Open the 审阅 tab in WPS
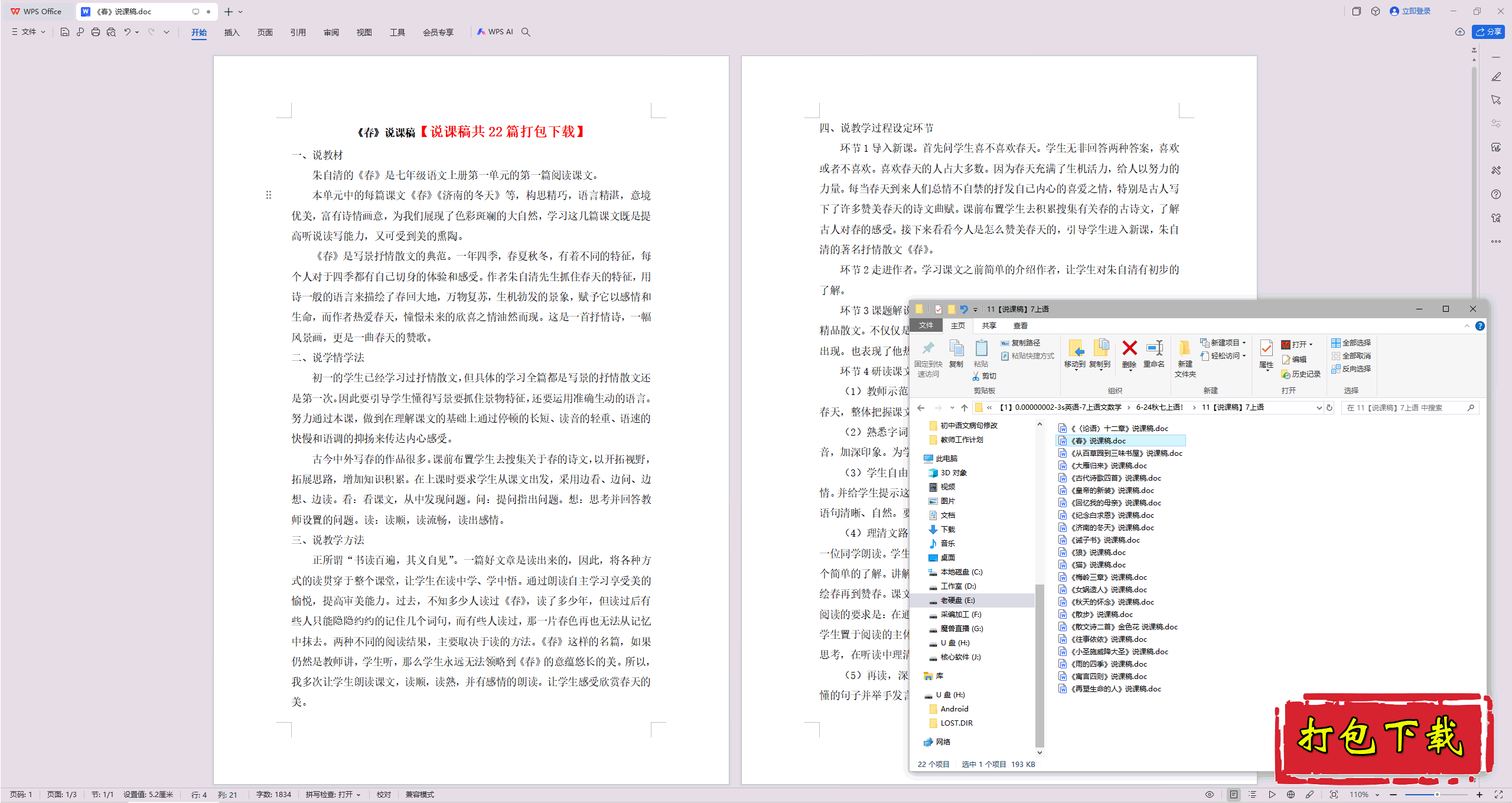 [331, 32]
